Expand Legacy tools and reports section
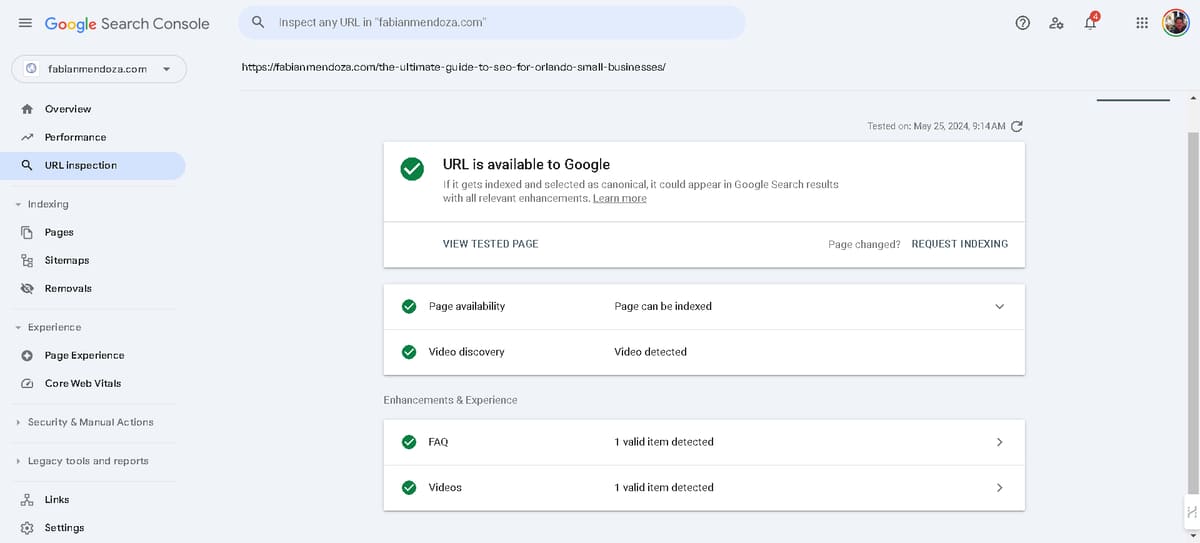 coord(18,461)
